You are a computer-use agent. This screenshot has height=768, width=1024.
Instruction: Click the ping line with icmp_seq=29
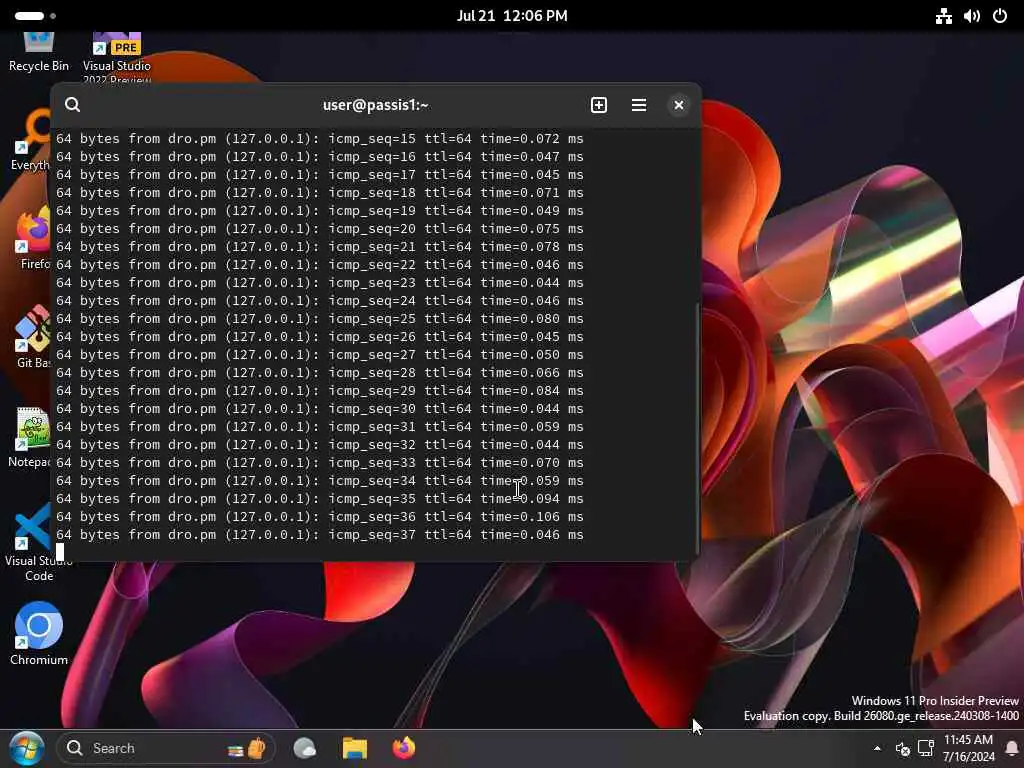[x=319, y=391]
